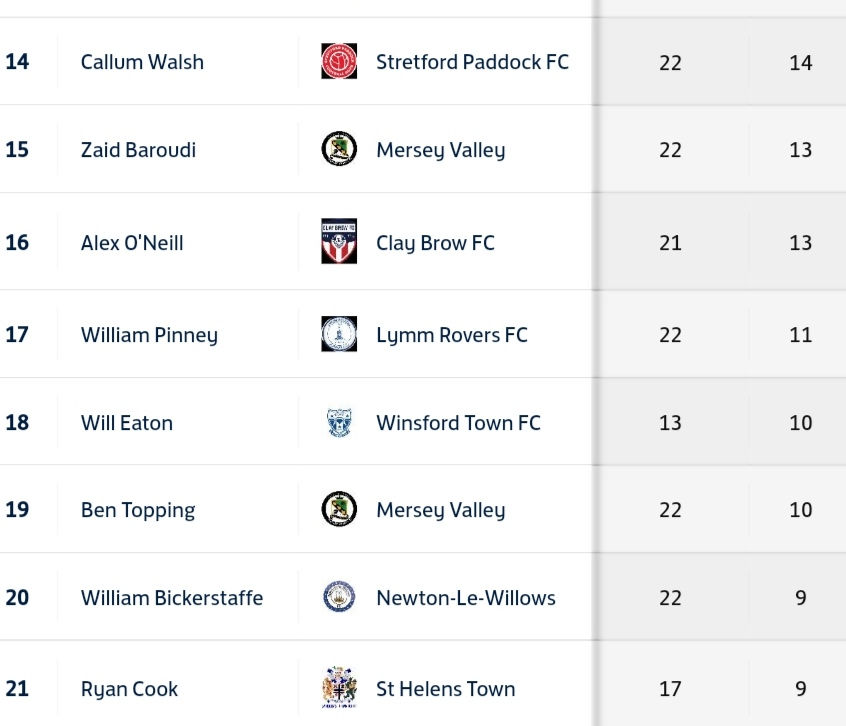This screenshot has height=726, width=846.
Task: Open Will Eaton player details
Action: pyautogui.click(x=127, y=423)
